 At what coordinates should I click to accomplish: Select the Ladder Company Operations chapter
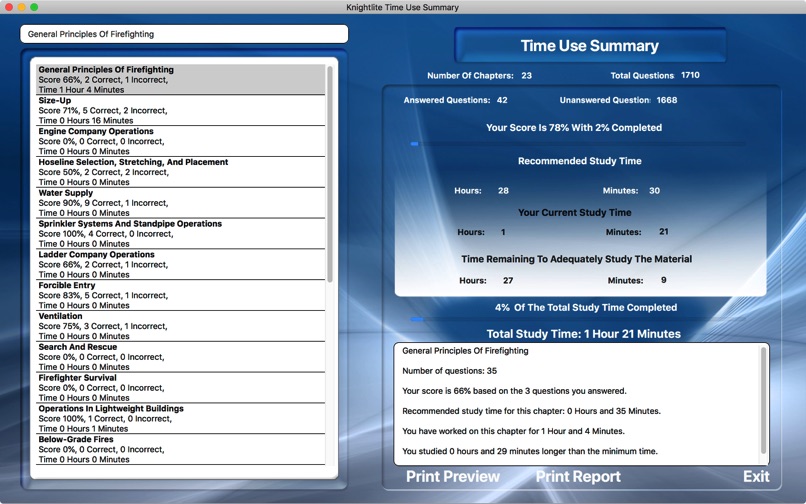pos(180,264)
